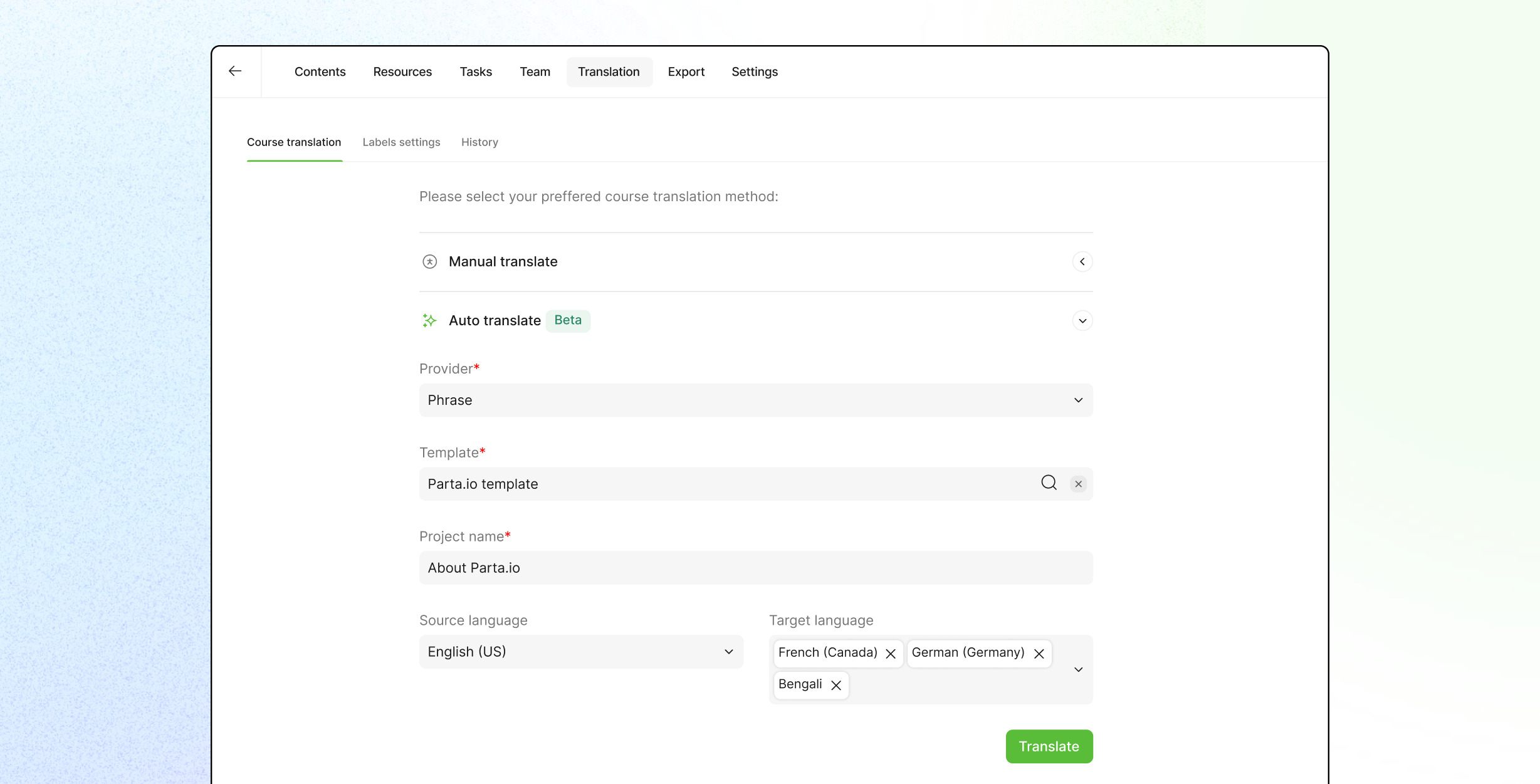Screen dimensions: 1540x784
Task: Click the Manual translate heading
Action: [x=503, y=261]
